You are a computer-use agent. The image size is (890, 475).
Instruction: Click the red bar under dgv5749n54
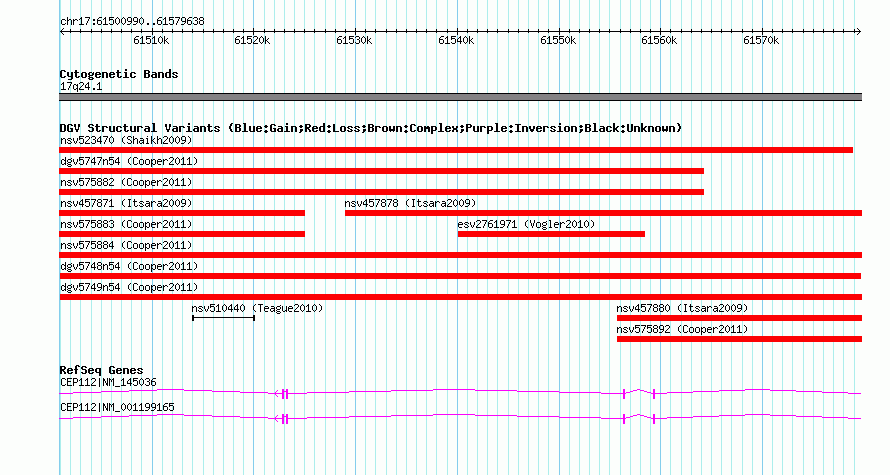tap(460, 297)
